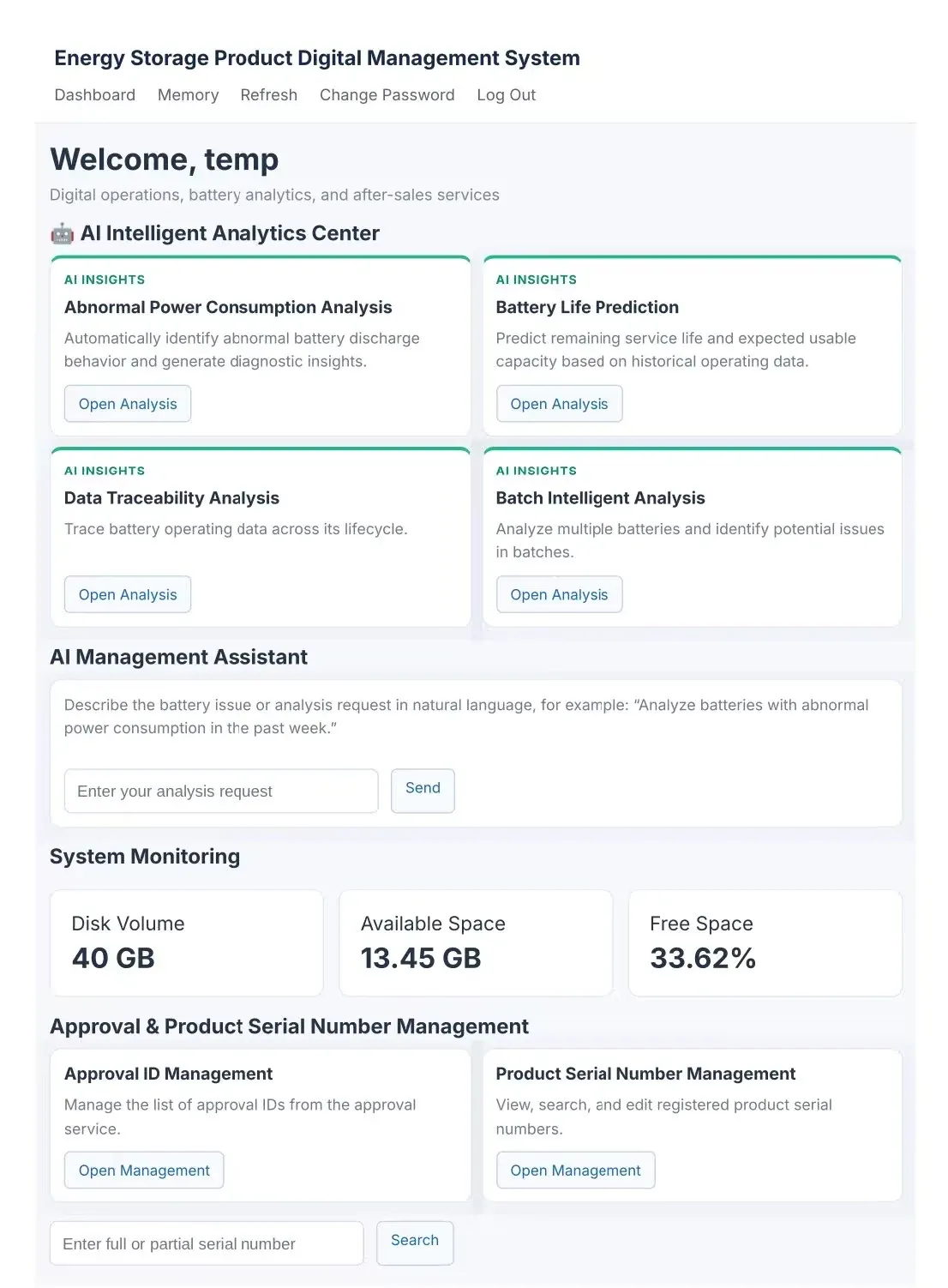This screenshot has height=1288, width=948.
Task: Click the description 'Trace battery operating data across its lifecycle.'
Action: (x=236, y=529)
